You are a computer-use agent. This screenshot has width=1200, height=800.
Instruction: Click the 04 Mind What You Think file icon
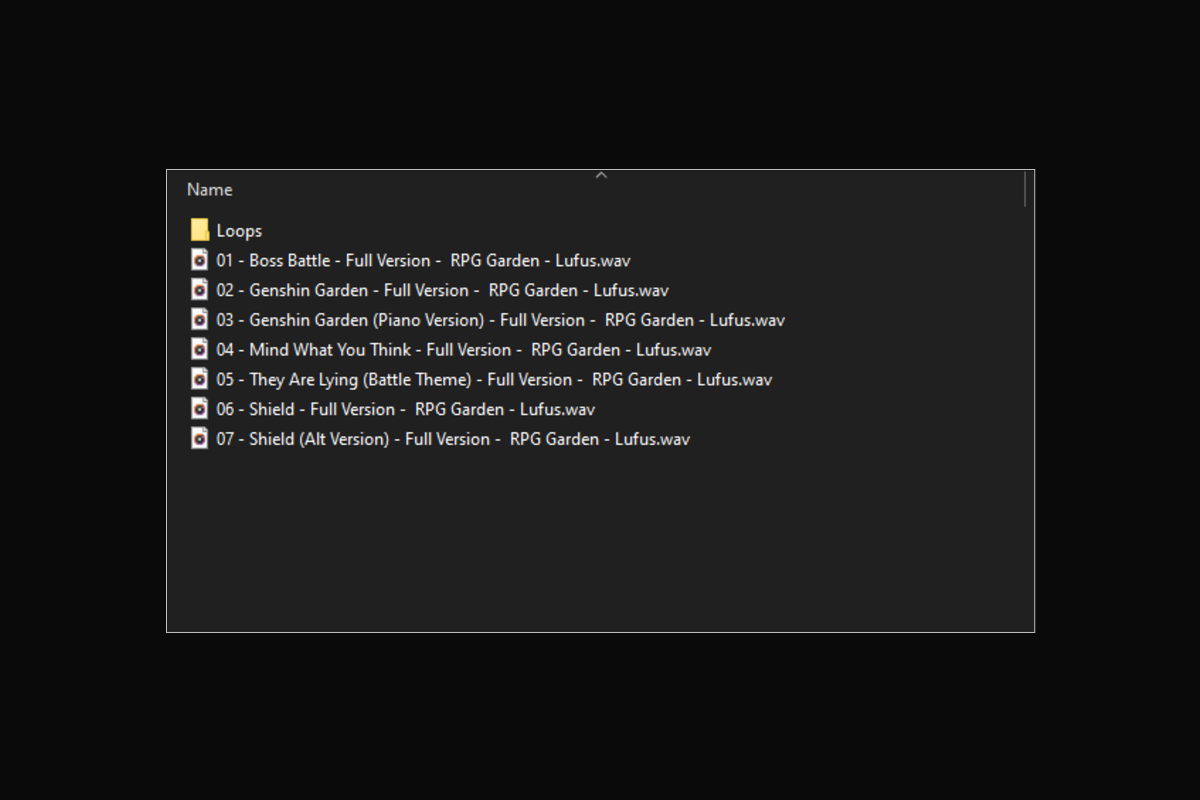pyautogui.click(x=200, y=349)
